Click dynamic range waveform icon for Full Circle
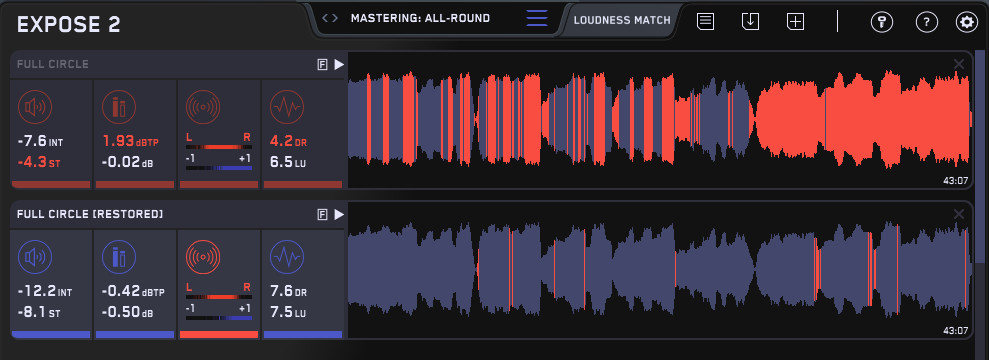989x360 pixels. pyautogui.click(x=287, y=107)
